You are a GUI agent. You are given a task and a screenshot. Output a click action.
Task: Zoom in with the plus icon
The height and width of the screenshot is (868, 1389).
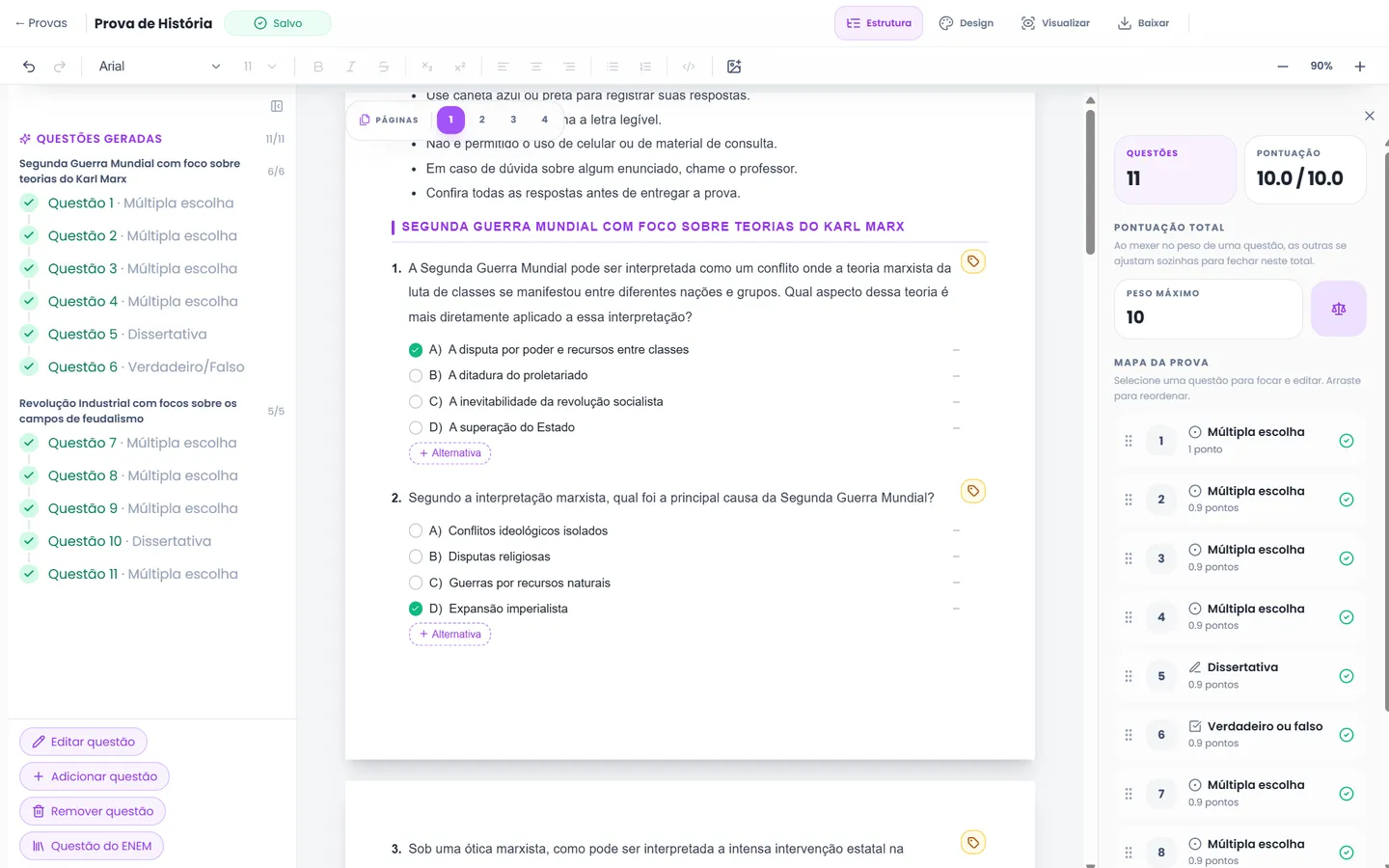pos(1360,67)
